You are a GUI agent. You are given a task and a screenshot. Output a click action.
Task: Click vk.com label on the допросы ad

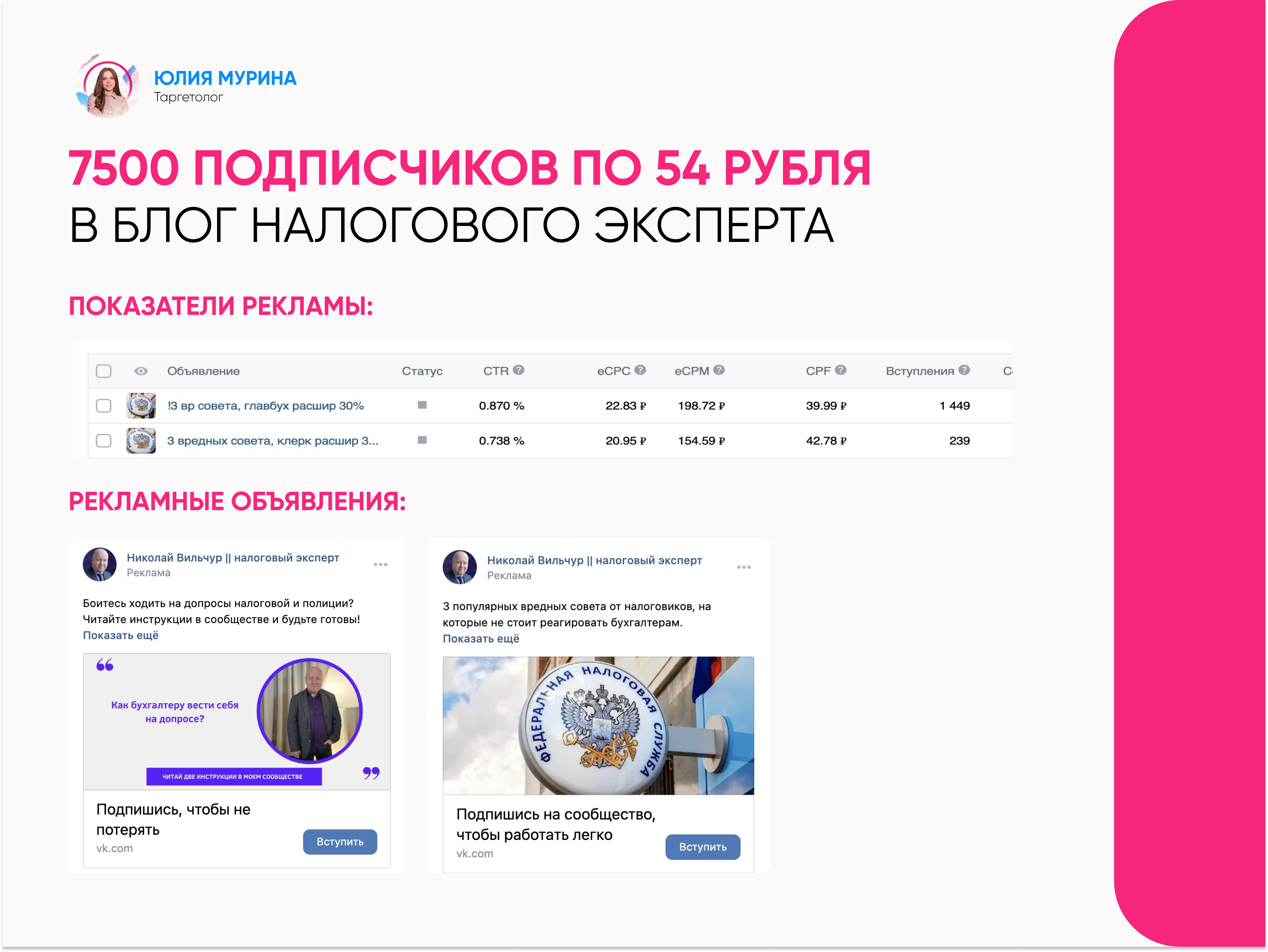point(115,849)
